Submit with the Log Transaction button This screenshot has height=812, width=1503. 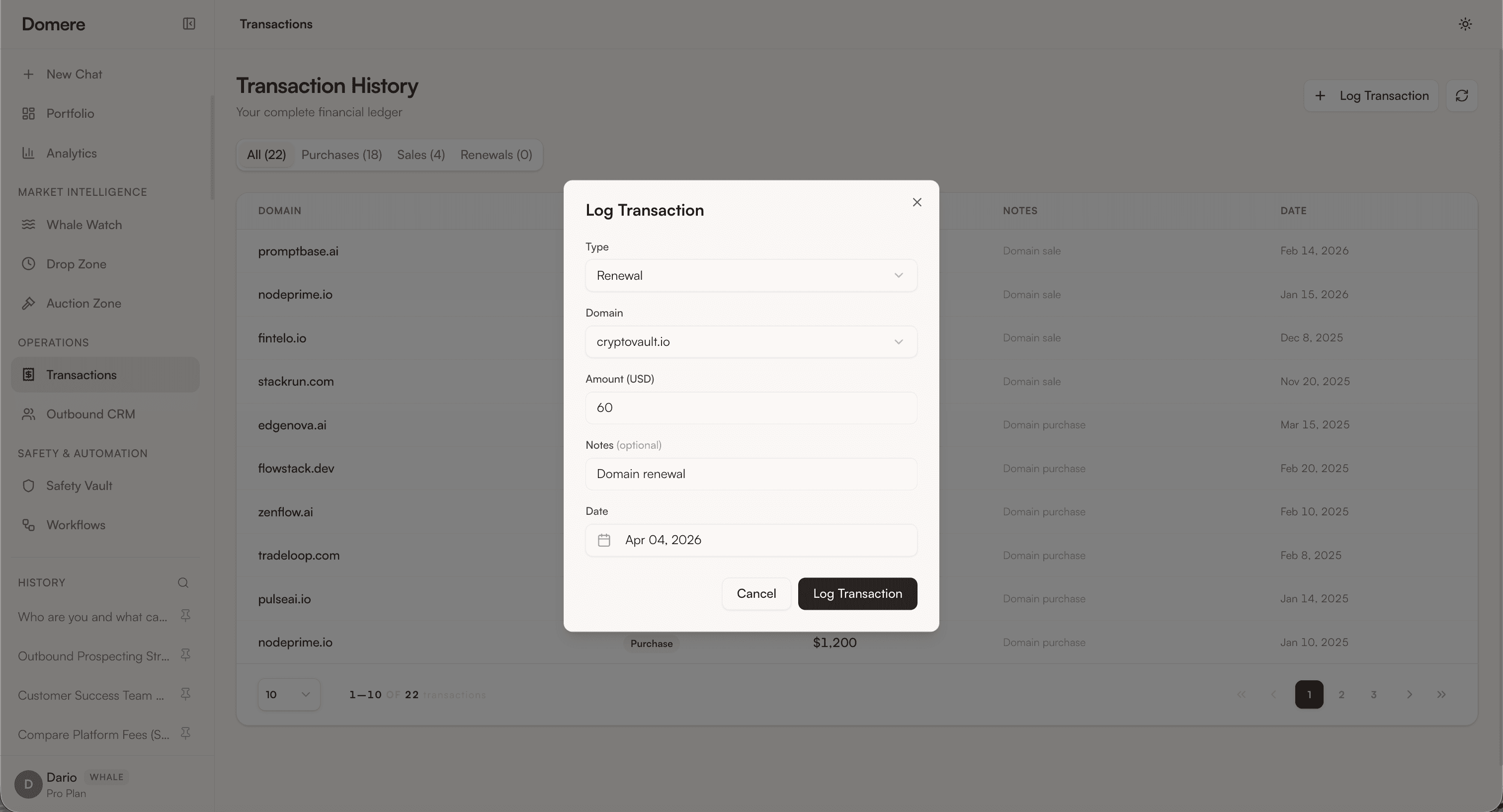pos(856,593)
